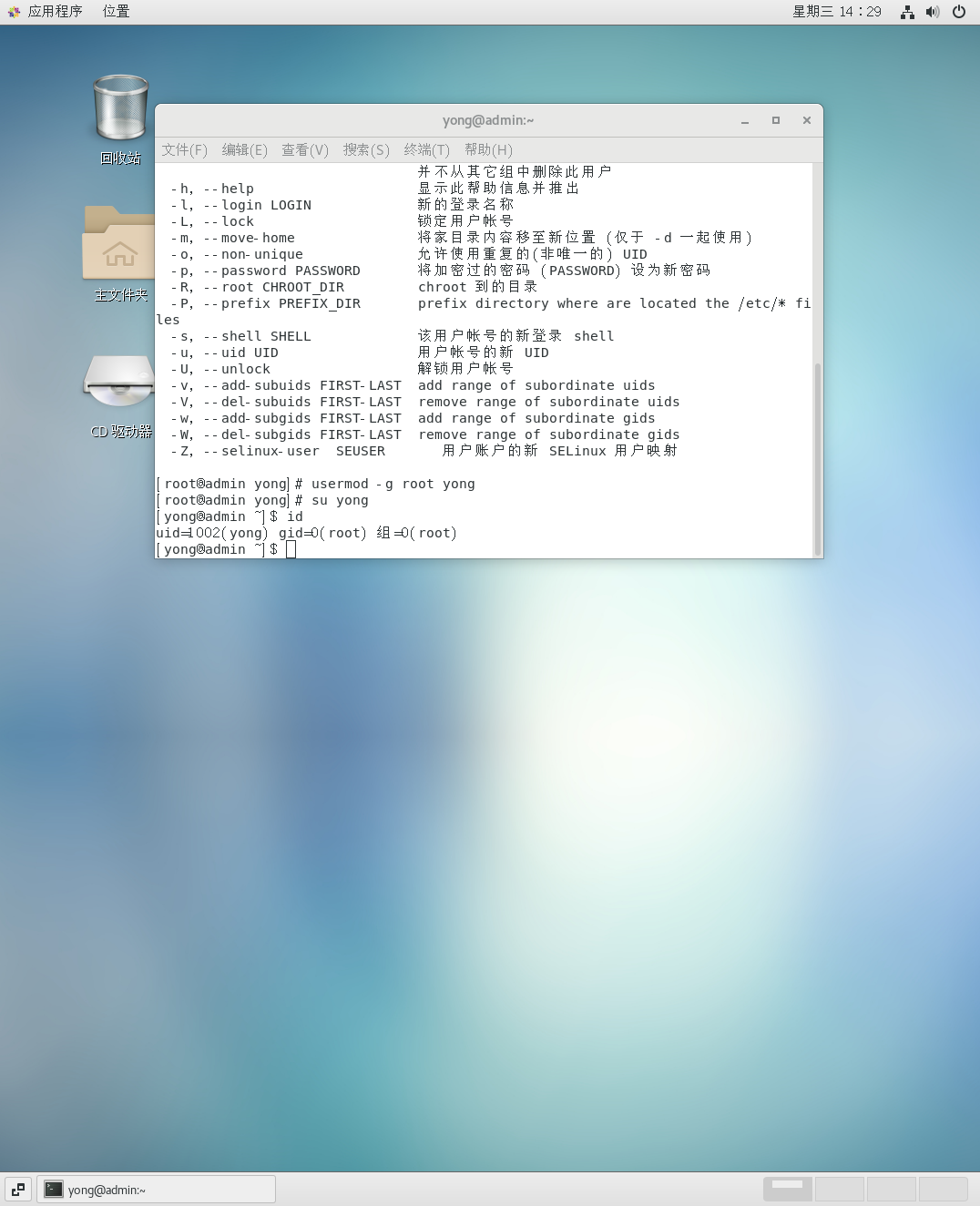Viewport: 980px width, 1206px height.
Task: Open the 查看(V) menu
Action: click(x=304, y=149)
